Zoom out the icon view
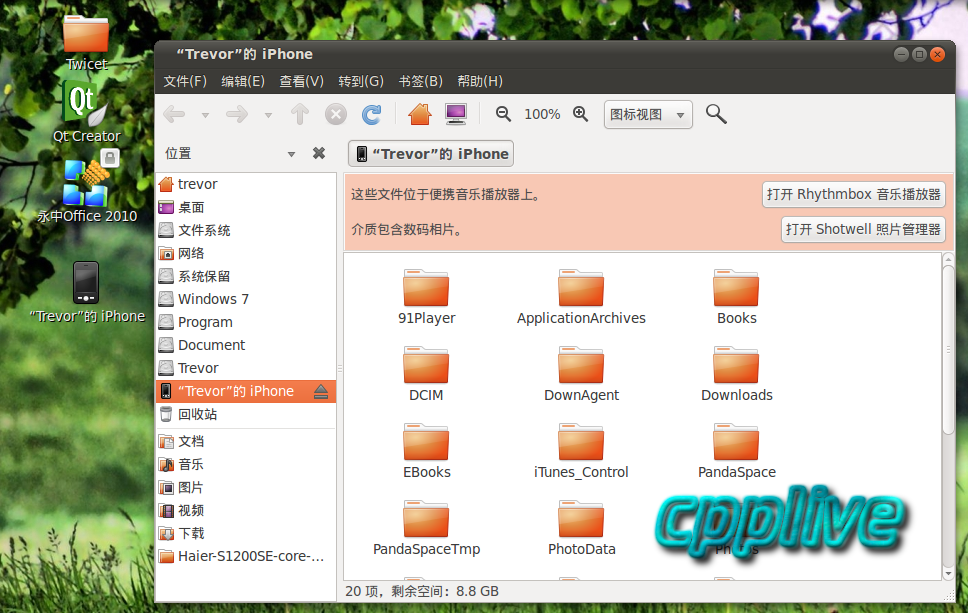The image size is (968, 613). click(504, 114)
